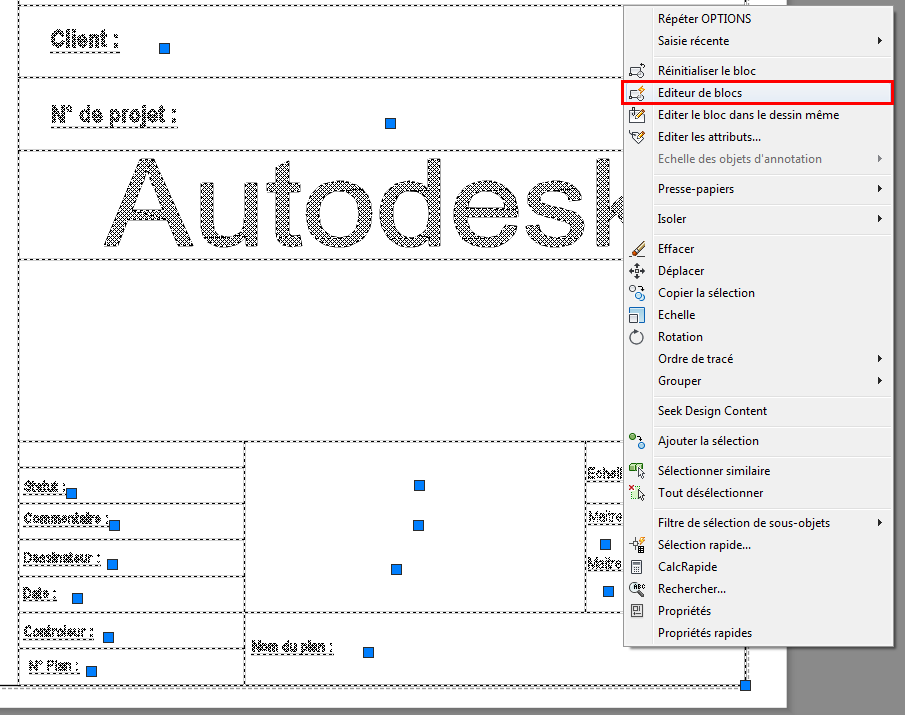Open Filtre de sélection de sous-objets entry
Viewport: 905px width, 715px height.
click(758, 523)
